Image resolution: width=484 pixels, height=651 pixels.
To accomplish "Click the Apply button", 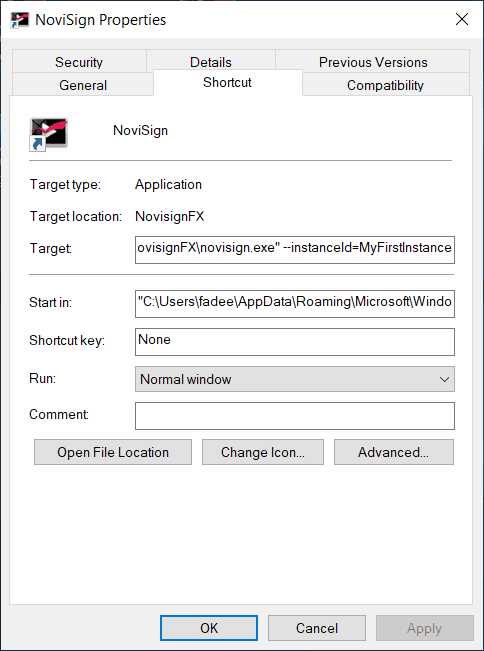I will [424, 628].
